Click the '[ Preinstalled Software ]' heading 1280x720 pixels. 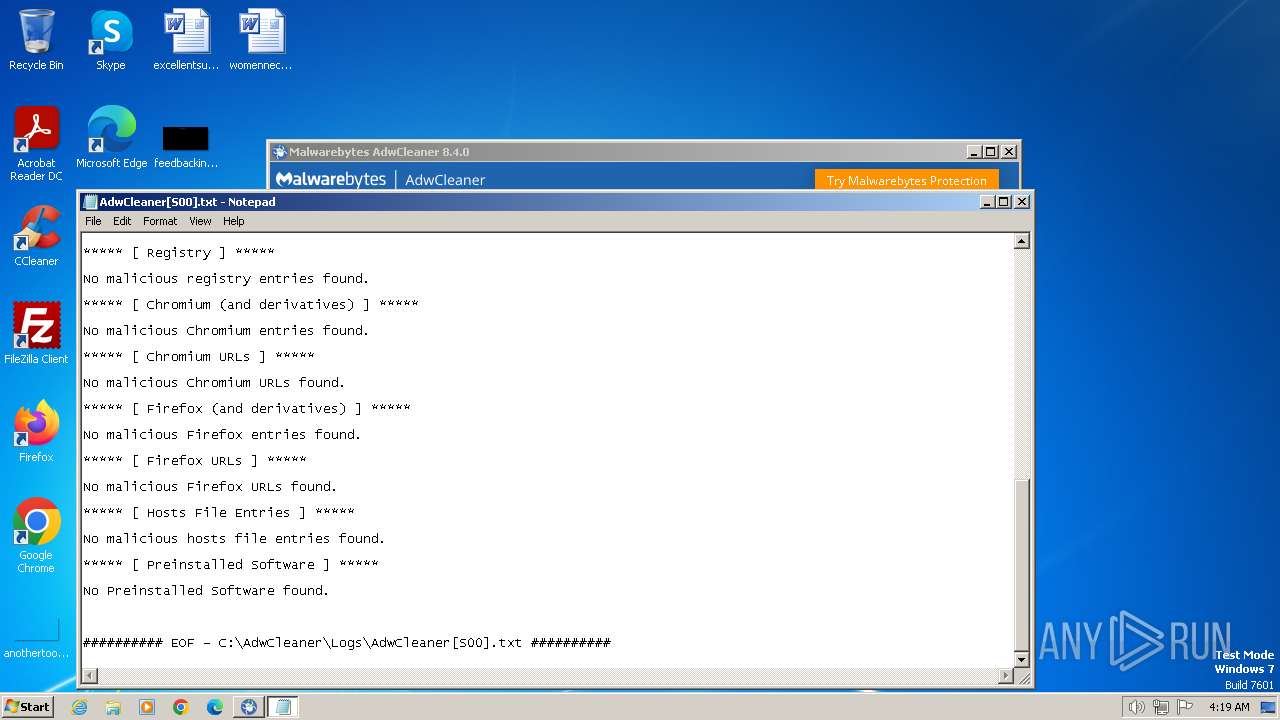(x=231, y=565)
